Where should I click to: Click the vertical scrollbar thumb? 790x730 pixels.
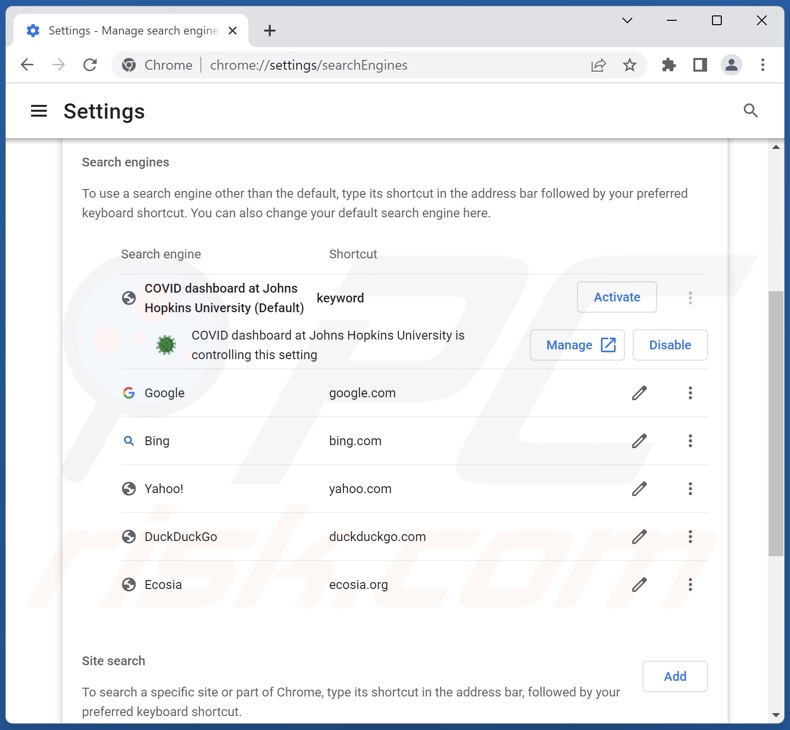pos(775,423)
